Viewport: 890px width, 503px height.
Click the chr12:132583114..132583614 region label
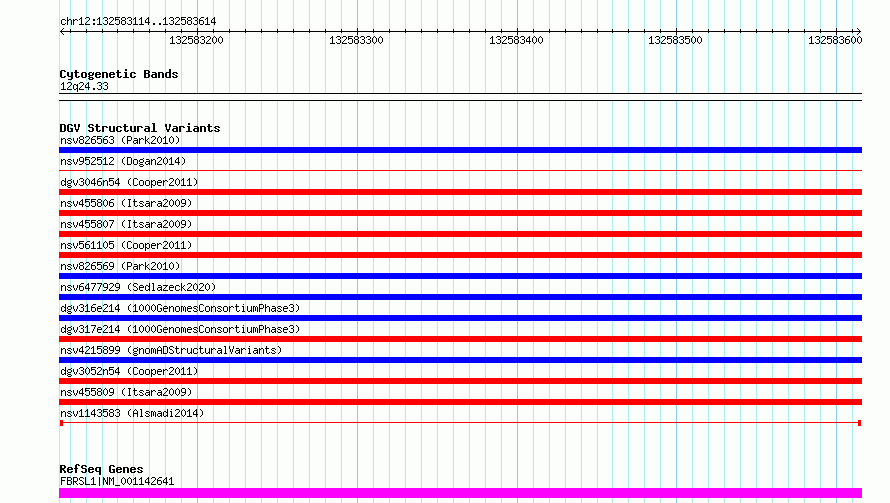point(138,22)
